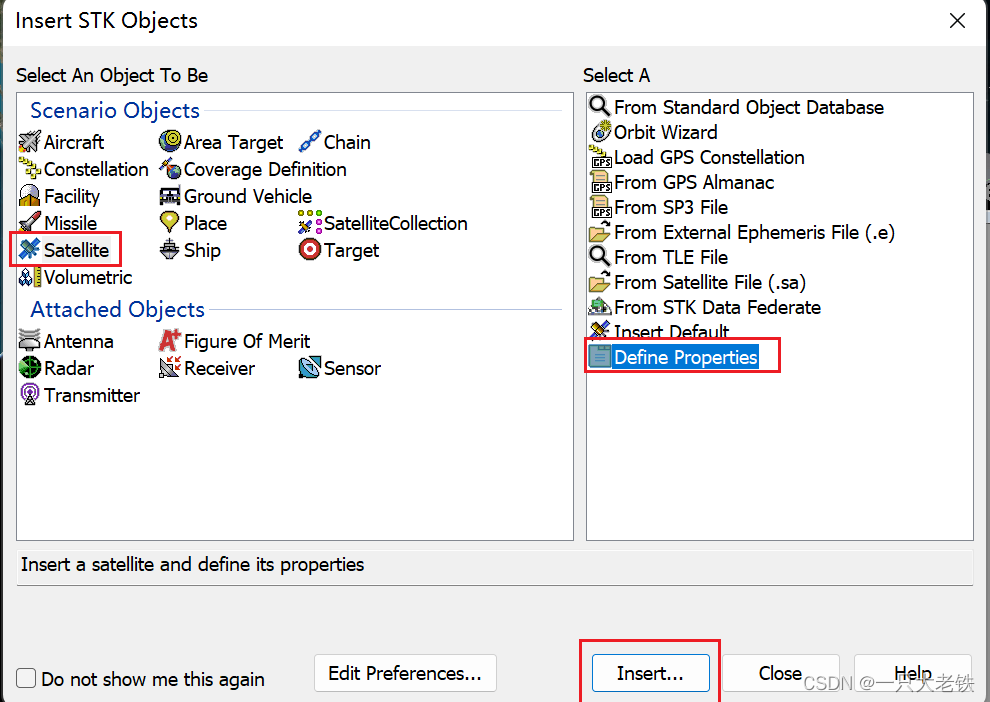Open Edit Preferences dialog

pyautogui.click(x=405, y=674)
